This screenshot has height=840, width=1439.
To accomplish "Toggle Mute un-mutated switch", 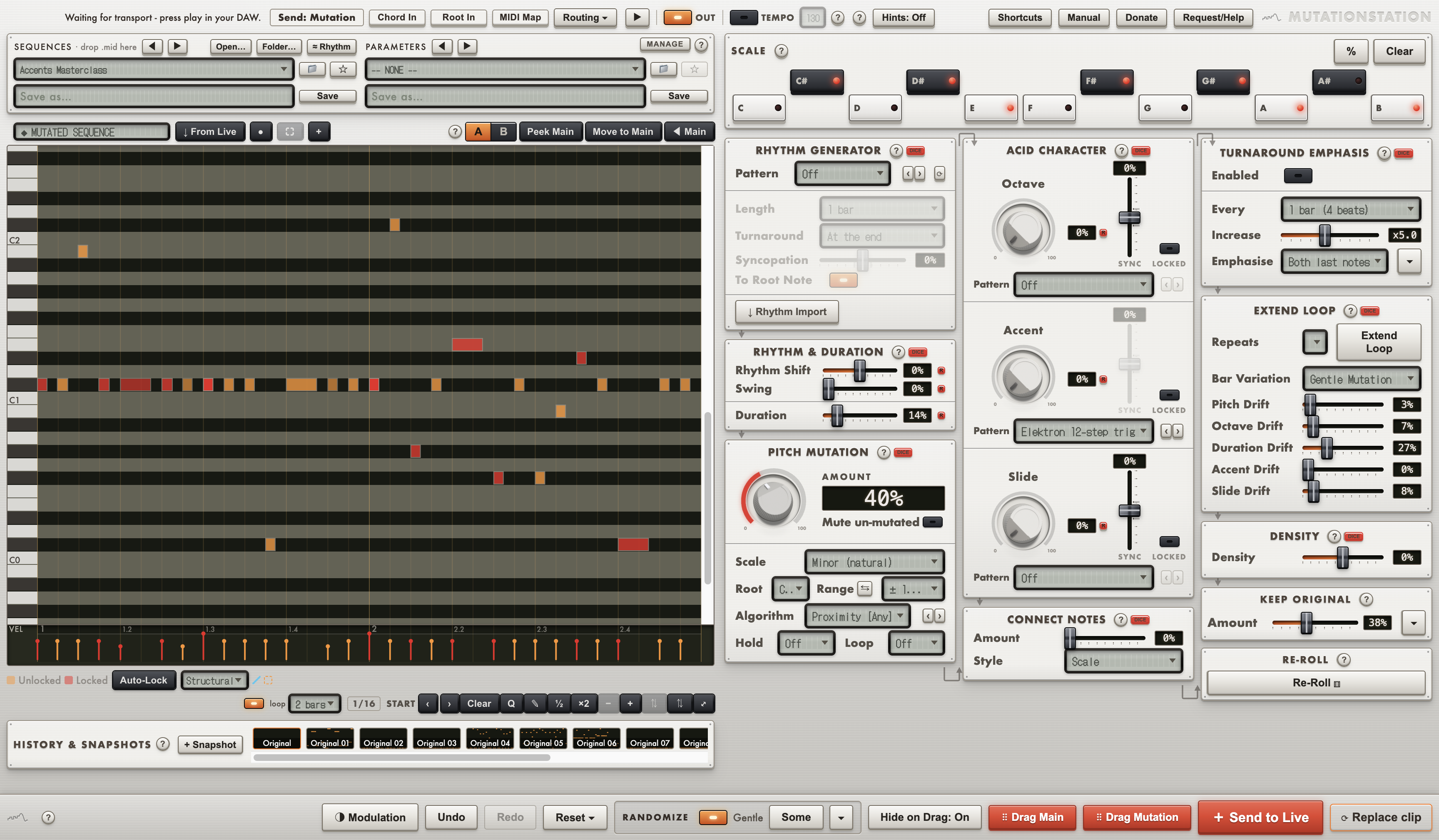I will (933, 522).
